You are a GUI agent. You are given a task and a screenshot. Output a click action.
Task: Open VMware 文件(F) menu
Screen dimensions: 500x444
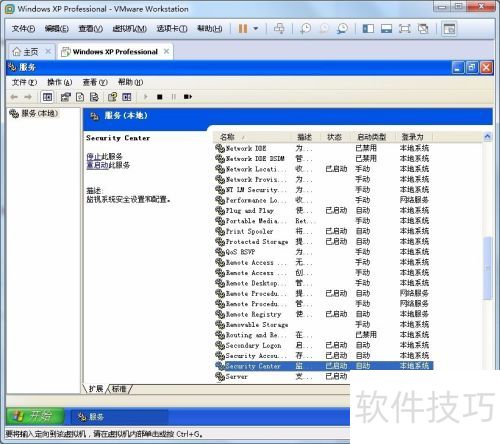click(23, 29)
